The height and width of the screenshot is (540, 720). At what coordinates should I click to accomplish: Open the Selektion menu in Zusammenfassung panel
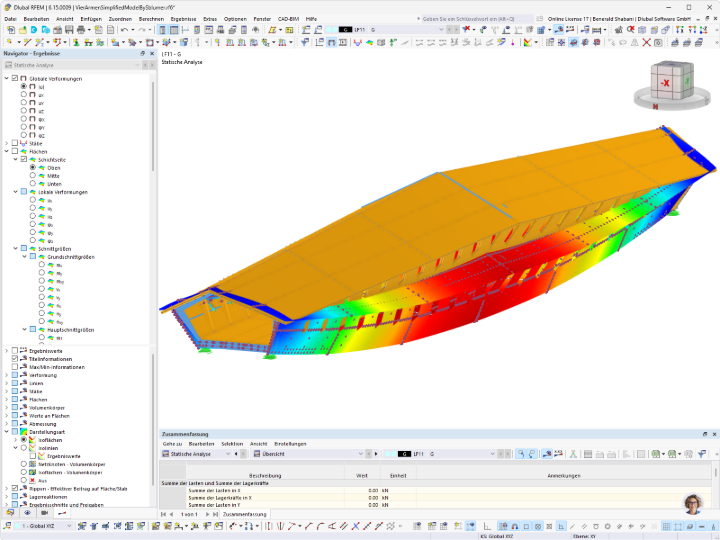click(232, 444)
